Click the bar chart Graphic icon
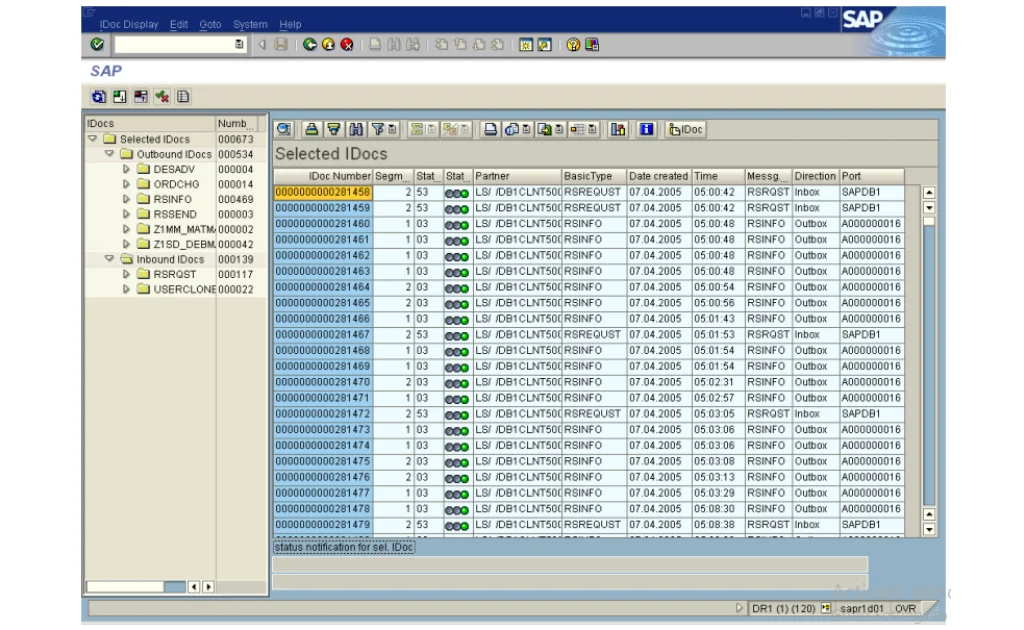 618,129
